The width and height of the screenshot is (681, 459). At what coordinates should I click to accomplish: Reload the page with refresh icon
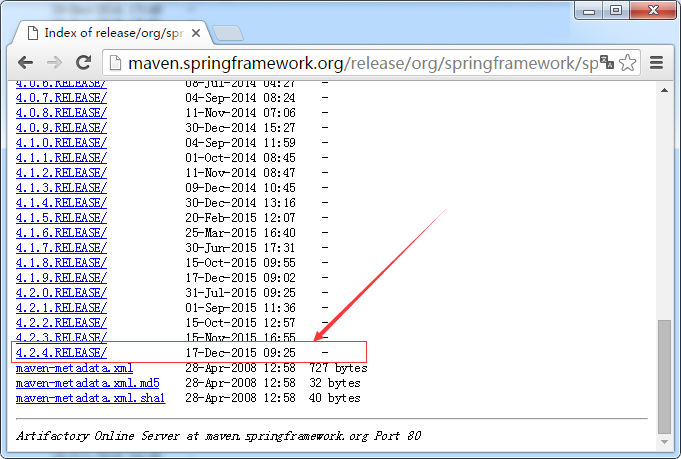click(83, 63)
